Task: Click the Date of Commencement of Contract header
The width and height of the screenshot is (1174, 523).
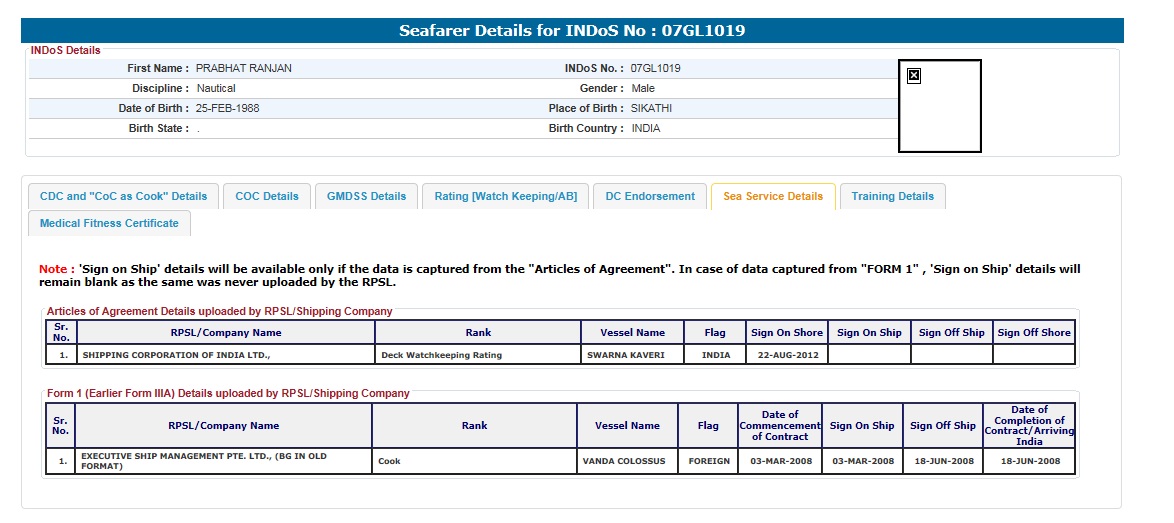Action: coord(779,426)
